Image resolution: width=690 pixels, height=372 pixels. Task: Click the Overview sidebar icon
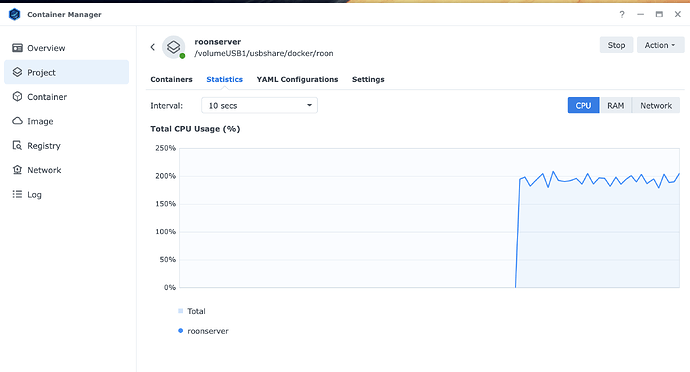(17, 48)
